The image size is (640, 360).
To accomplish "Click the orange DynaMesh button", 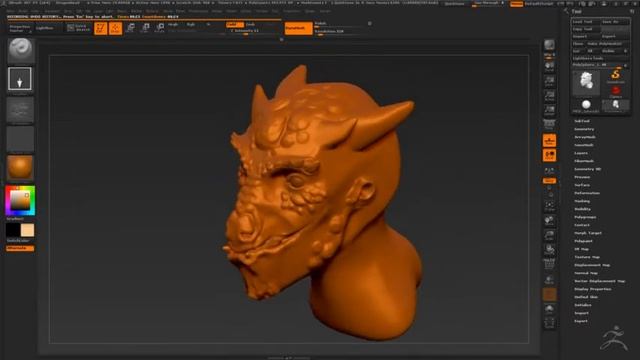I will [x=298, y=28].
